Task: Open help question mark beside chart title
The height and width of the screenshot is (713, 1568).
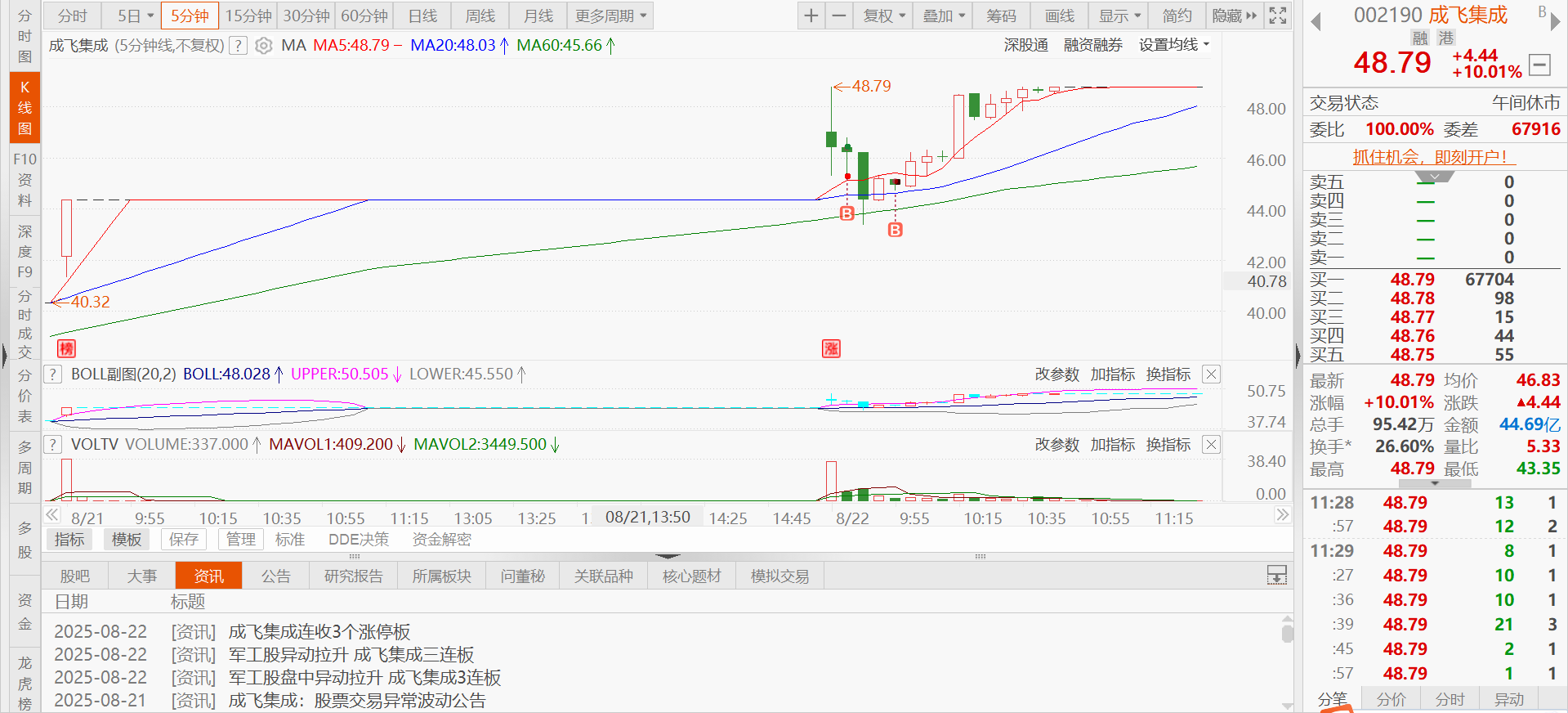Action: (x=238, y=46)
